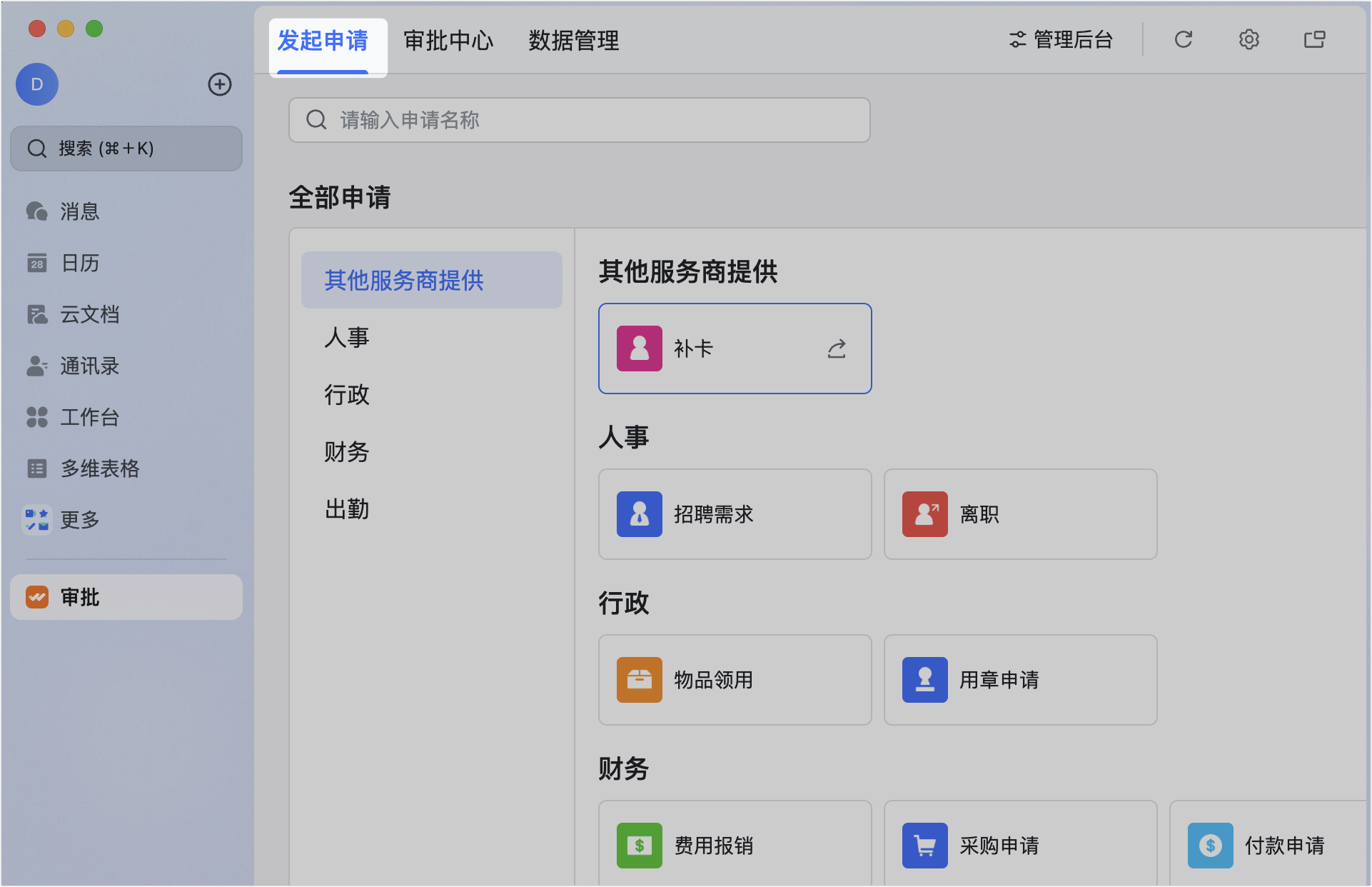The width and height of the screenshot is (1372, 887).
Task: Select 财务 category in list
Action: [x=346, y=452]
